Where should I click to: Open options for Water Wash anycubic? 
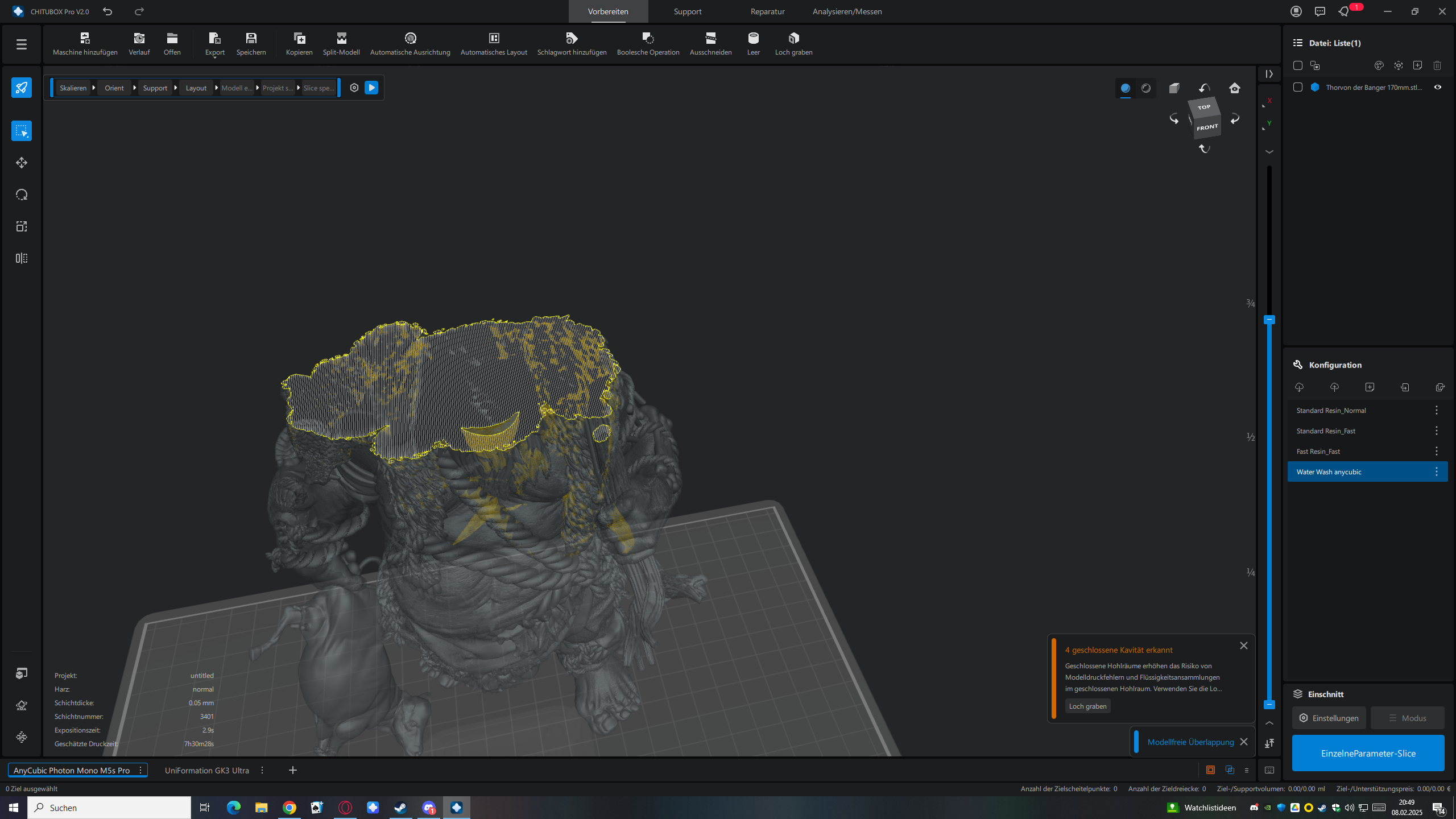(x=1437, y=471)
